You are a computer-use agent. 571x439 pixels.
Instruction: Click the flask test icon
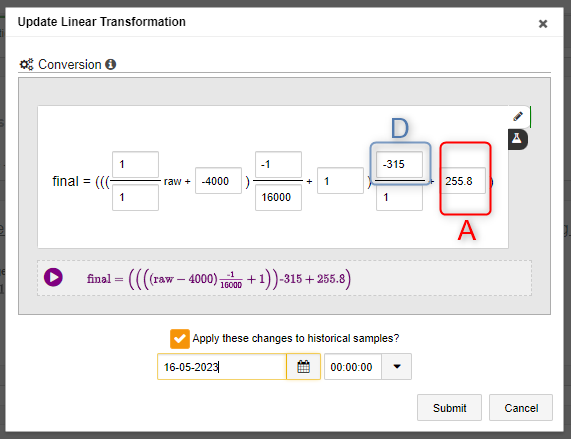point(517,139)
